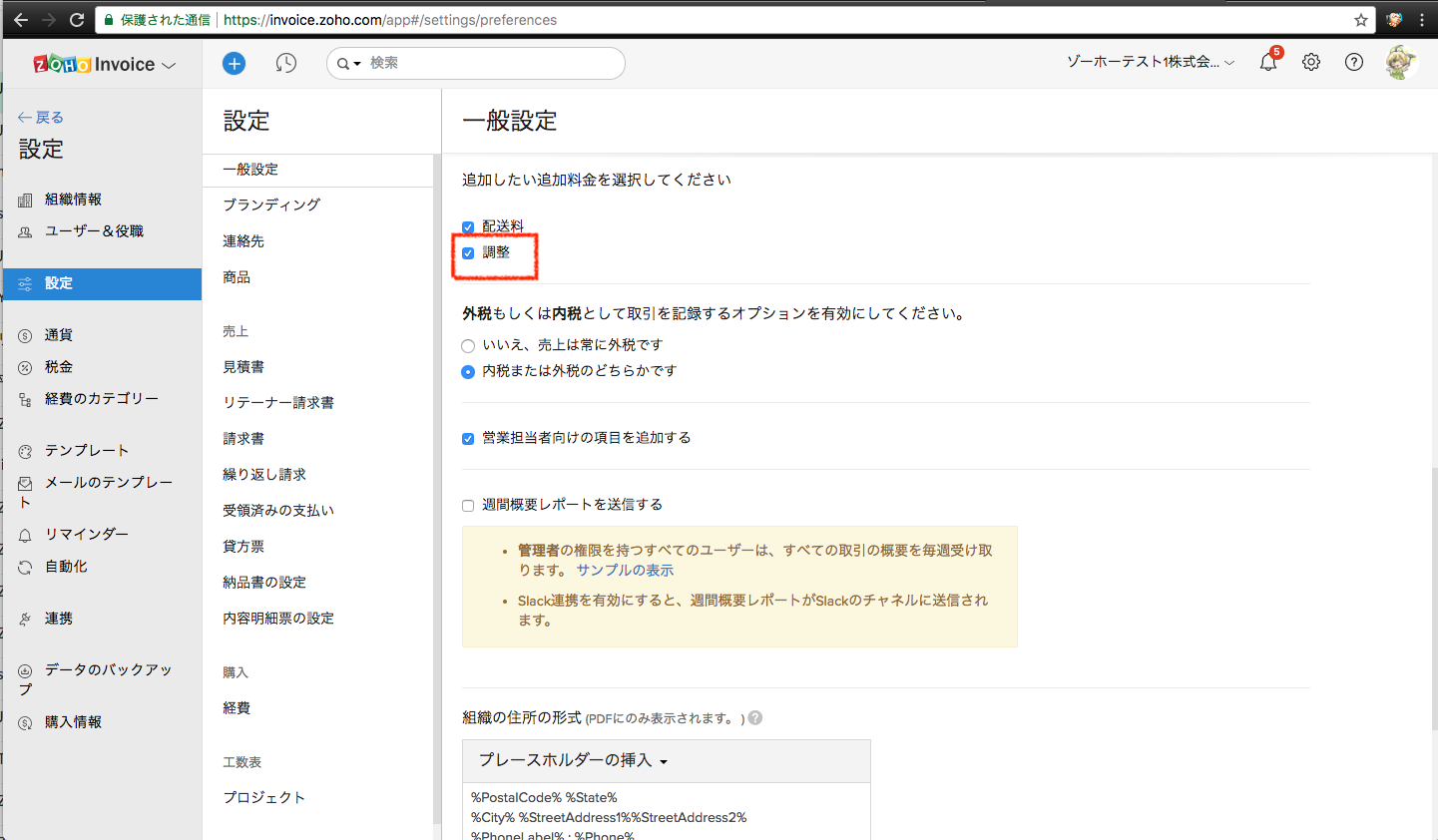Open the notifications bell icon
The height and width of the screenshot is (840, 1438).
[1267, 63]
